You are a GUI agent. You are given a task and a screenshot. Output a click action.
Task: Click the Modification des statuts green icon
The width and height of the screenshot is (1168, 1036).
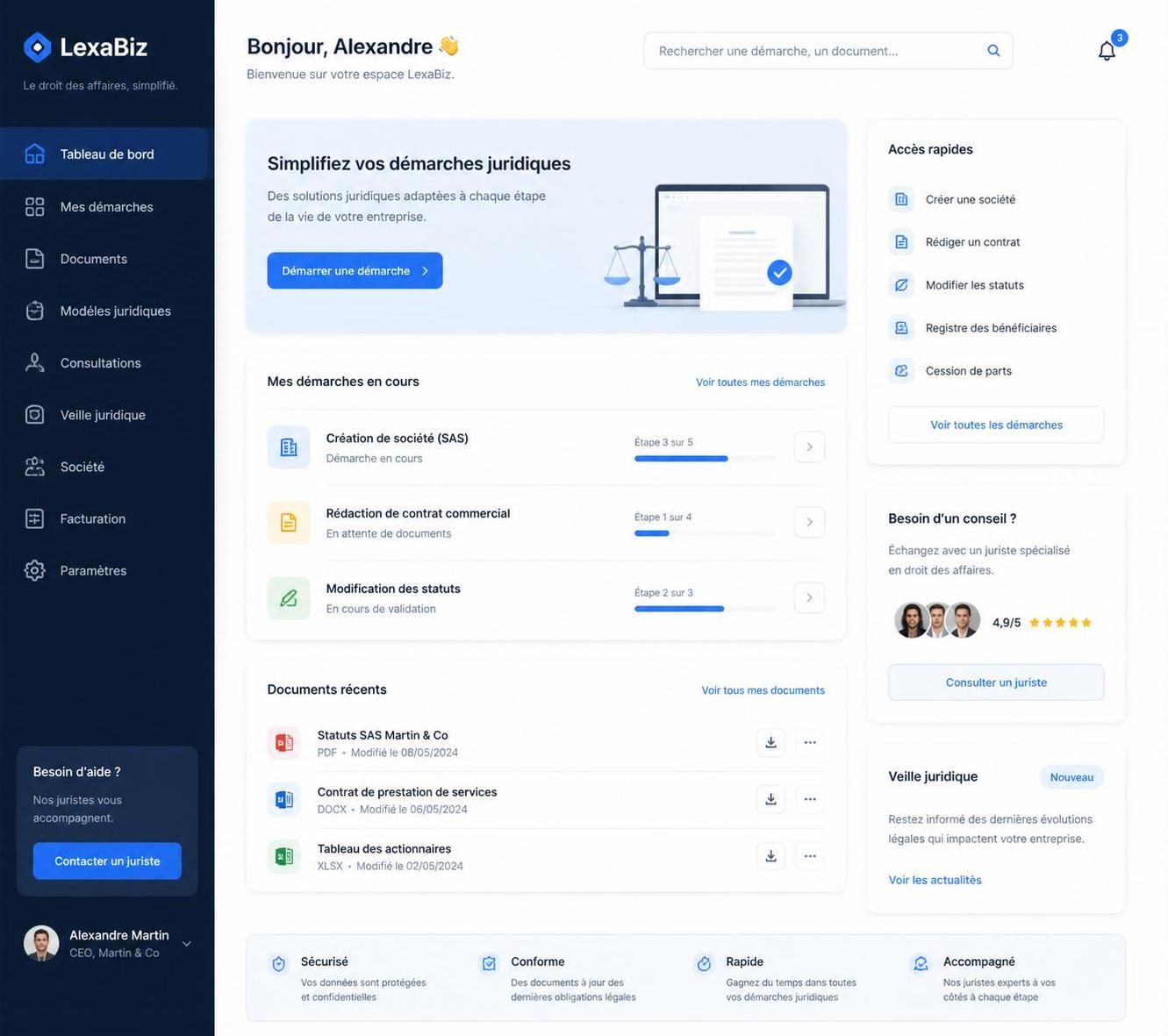289,598
